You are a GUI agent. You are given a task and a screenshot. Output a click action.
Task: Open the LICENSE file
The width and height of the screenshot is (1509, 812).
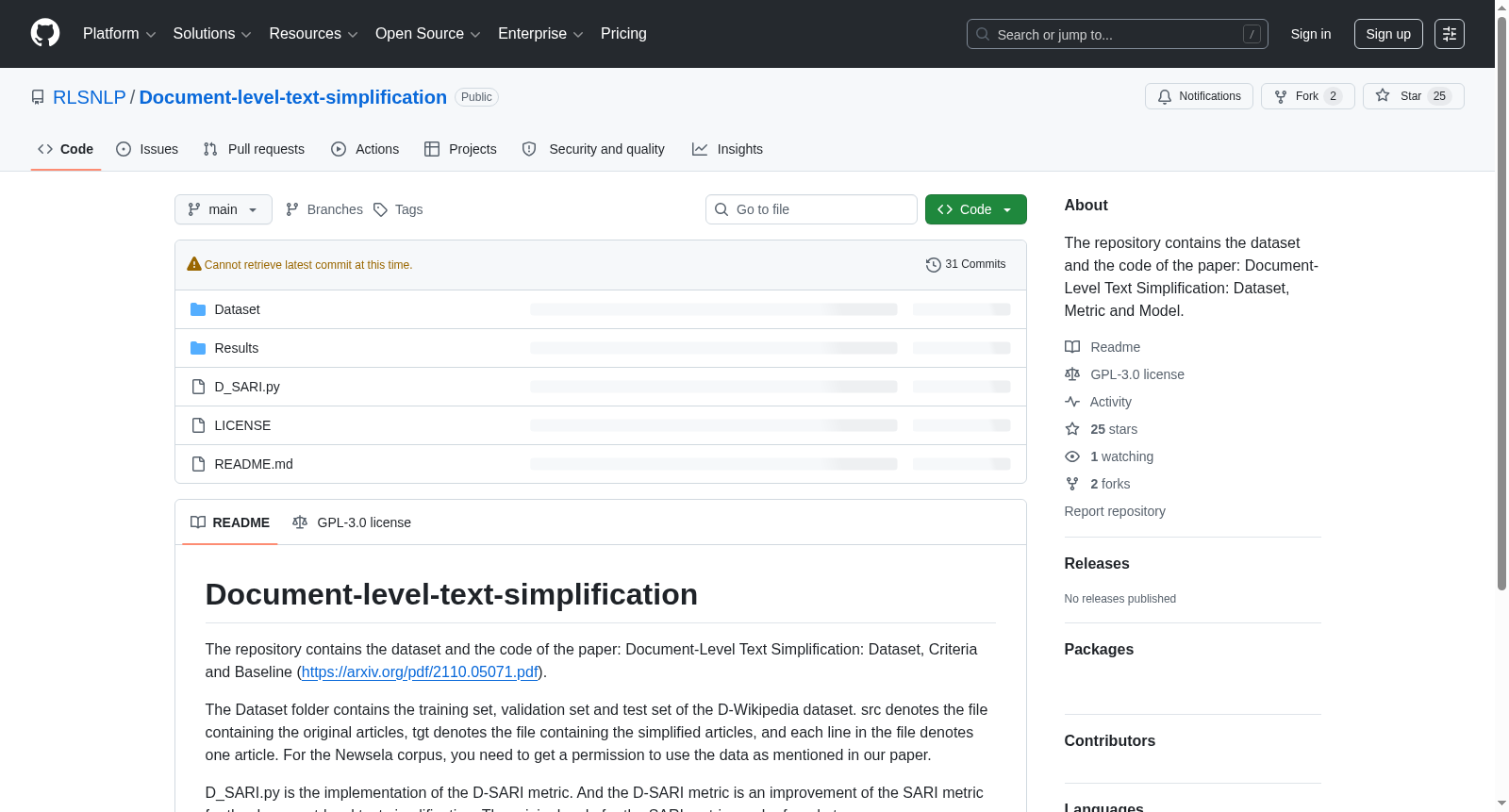click(242, 425)
